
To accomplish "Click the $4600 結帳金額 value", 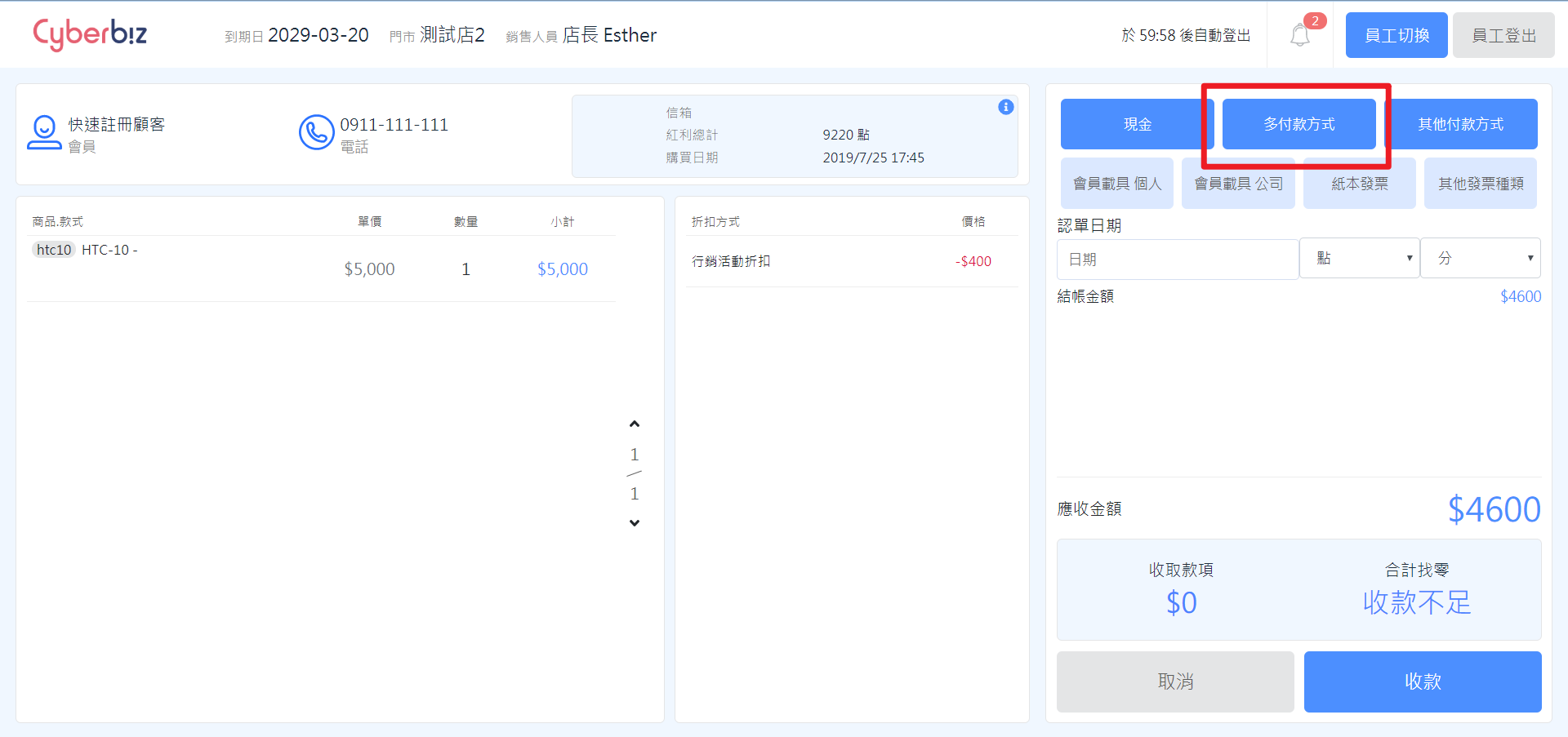I will point(1521,296).
